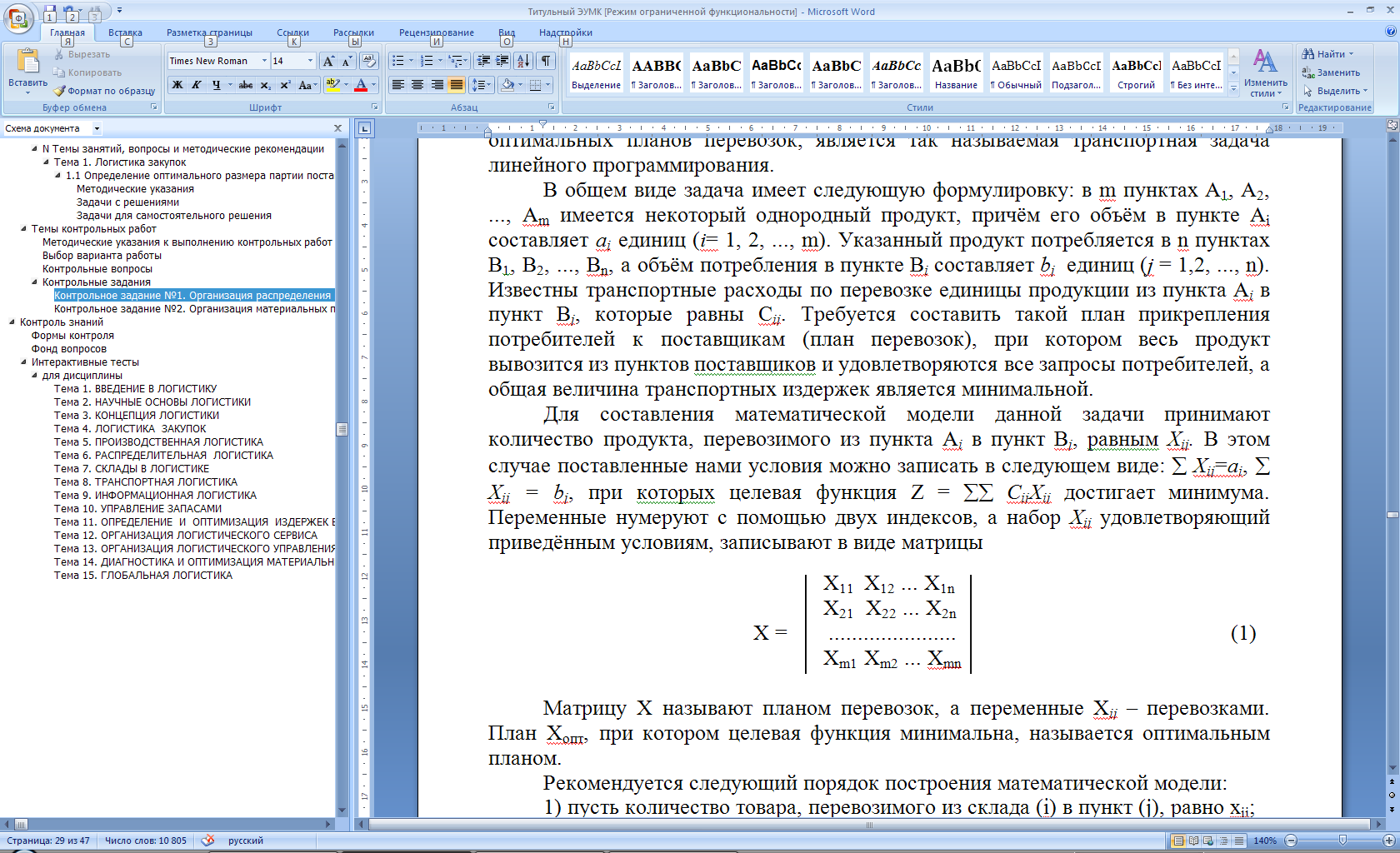Open font name dropdown Times New Roman
1400x853 pixels.
point(264,61)
